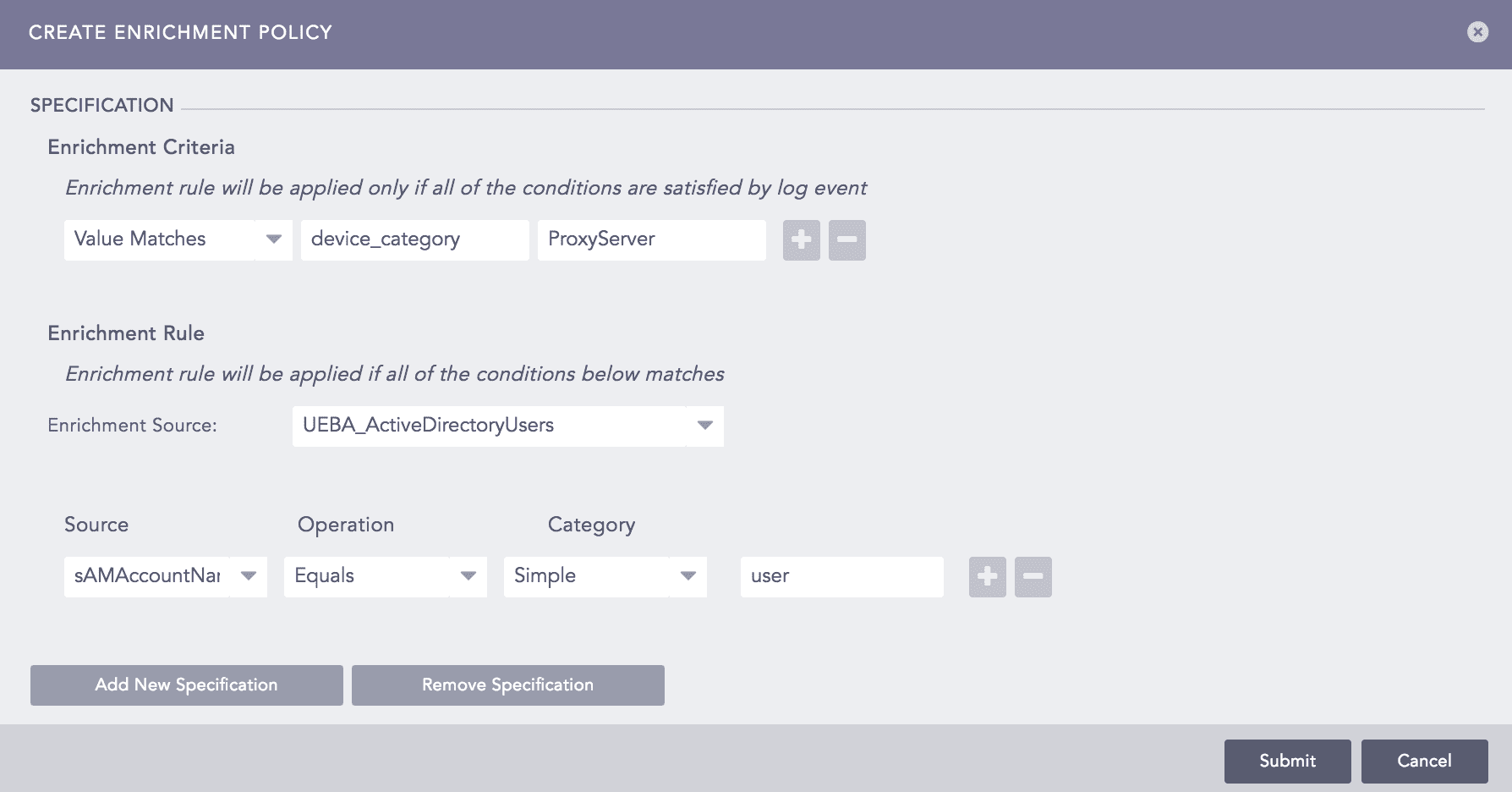Click Add New Specification
The image size is (1512, 792).
click(x=186, y=685)
